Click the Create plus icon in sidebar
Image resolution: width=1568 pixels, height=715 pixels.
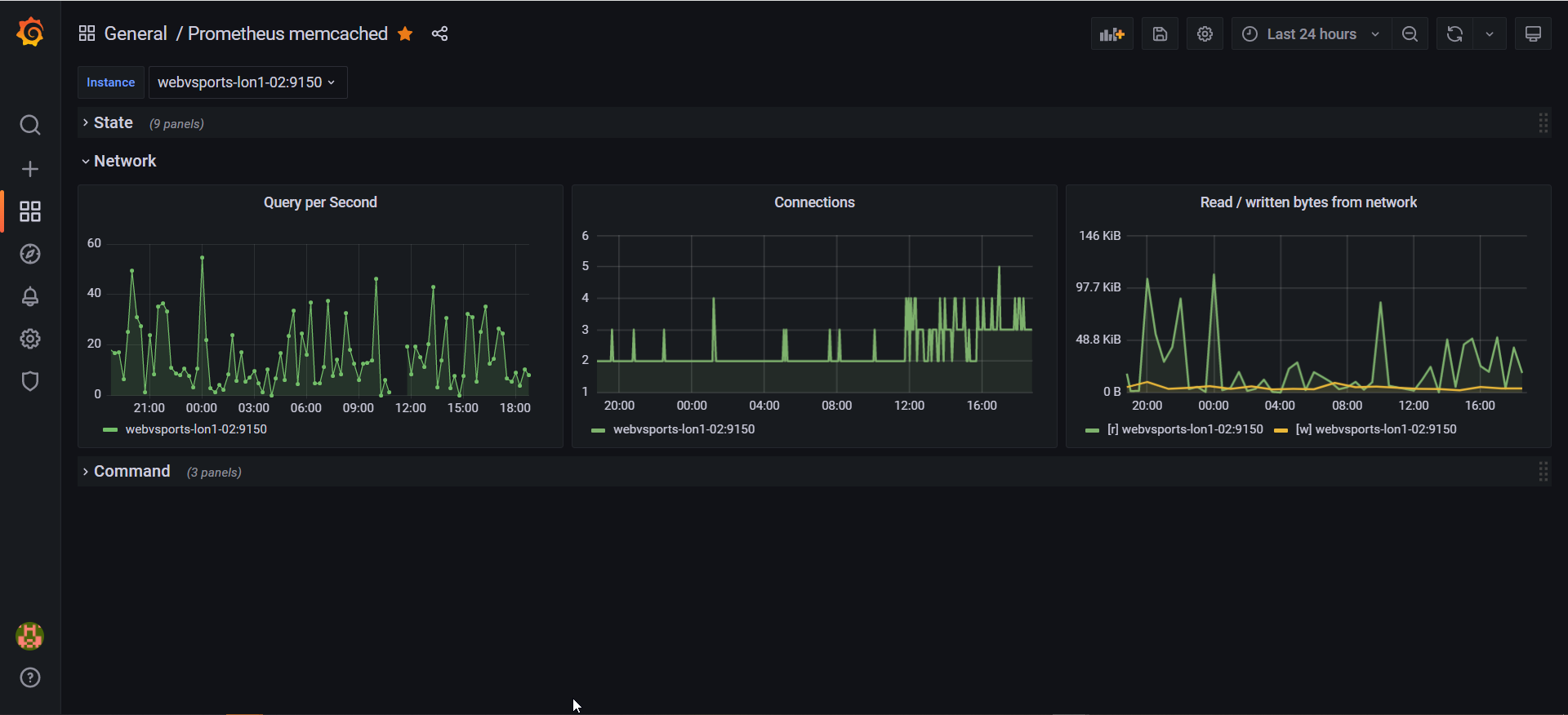(x=30, y=169)
